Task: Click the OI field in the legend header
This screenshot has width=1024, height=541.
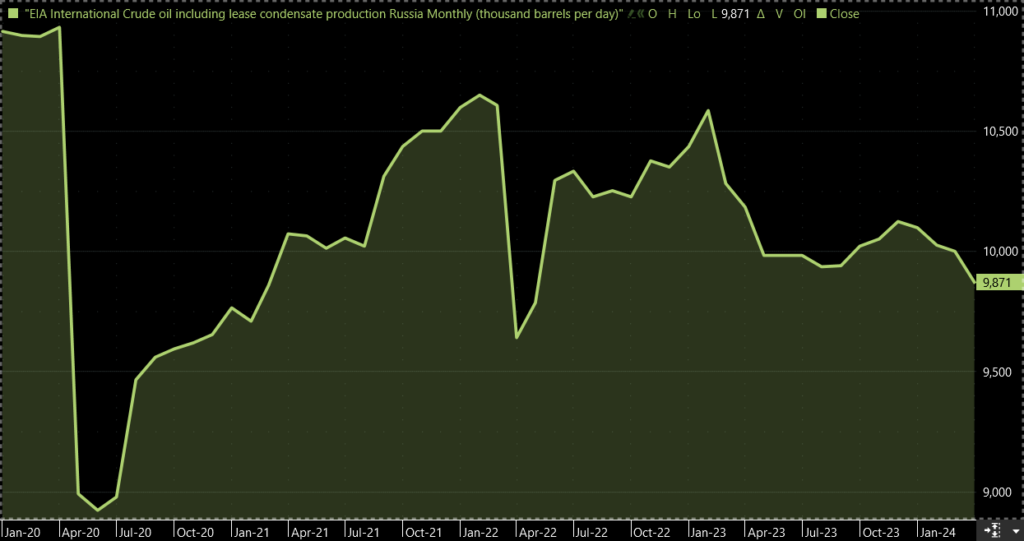Action: [x=800, y=14]
